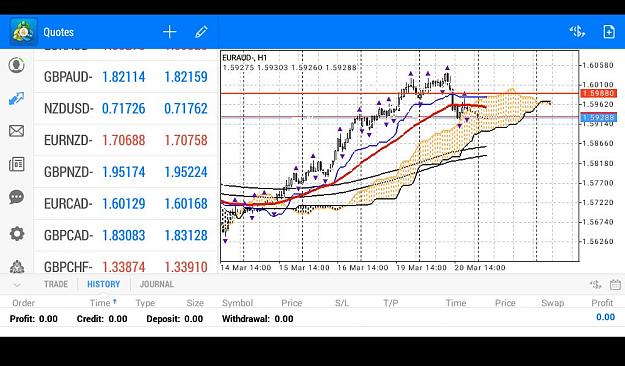
Task: Open the chat bubble icon
Action: 16,197
